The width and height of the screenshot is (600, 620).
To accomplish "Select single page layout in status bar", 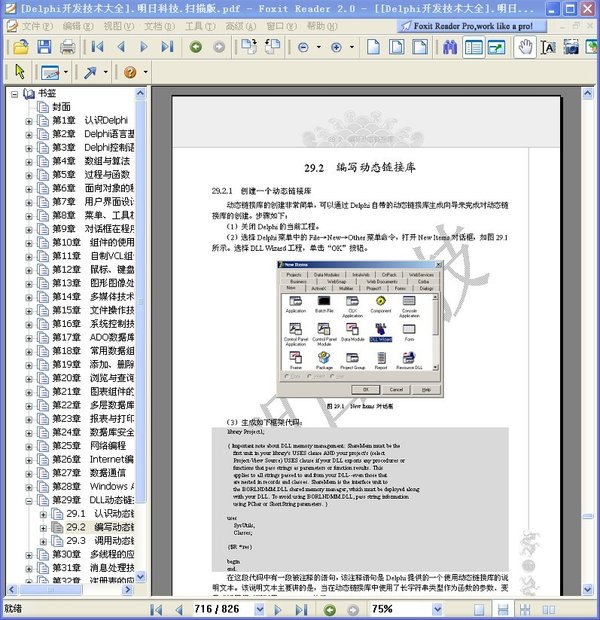I will point(479,609).
